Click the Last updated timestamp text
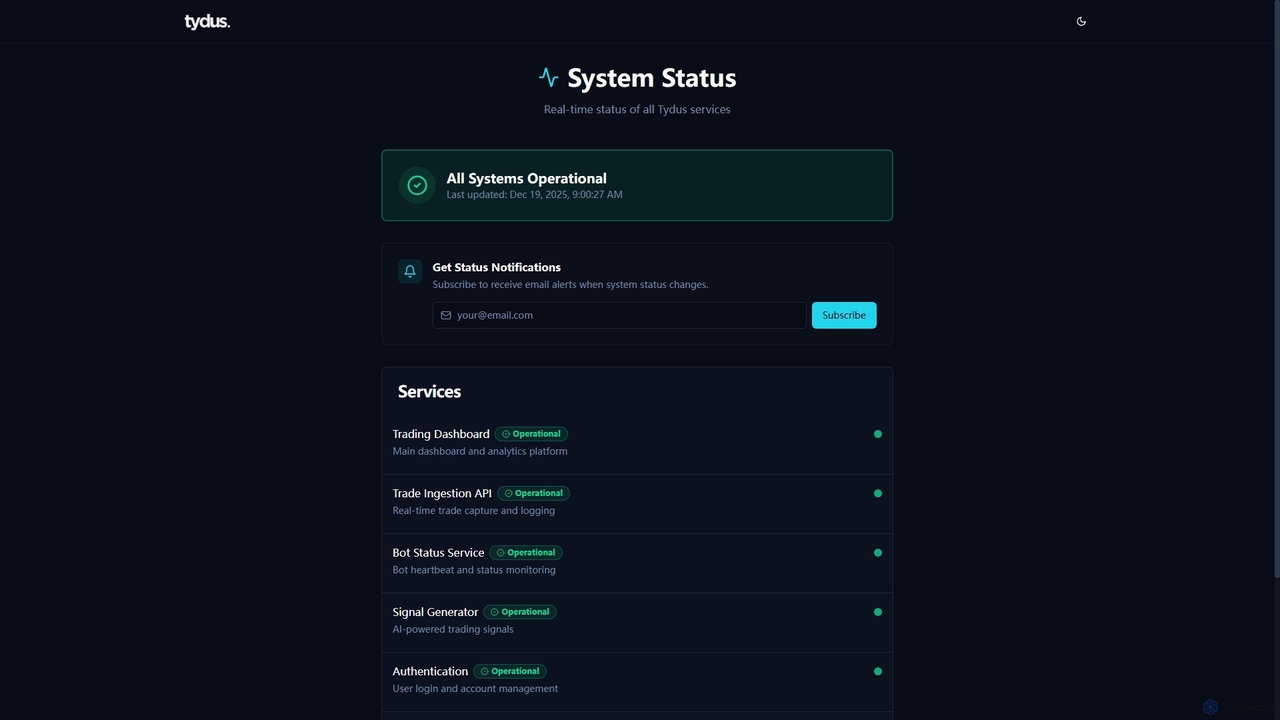1280x720 pixels. [x=534, y=194]
